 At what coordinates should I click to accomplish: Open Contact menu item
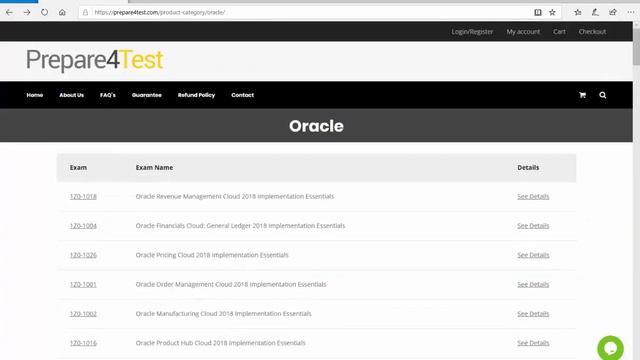(242, 95)
